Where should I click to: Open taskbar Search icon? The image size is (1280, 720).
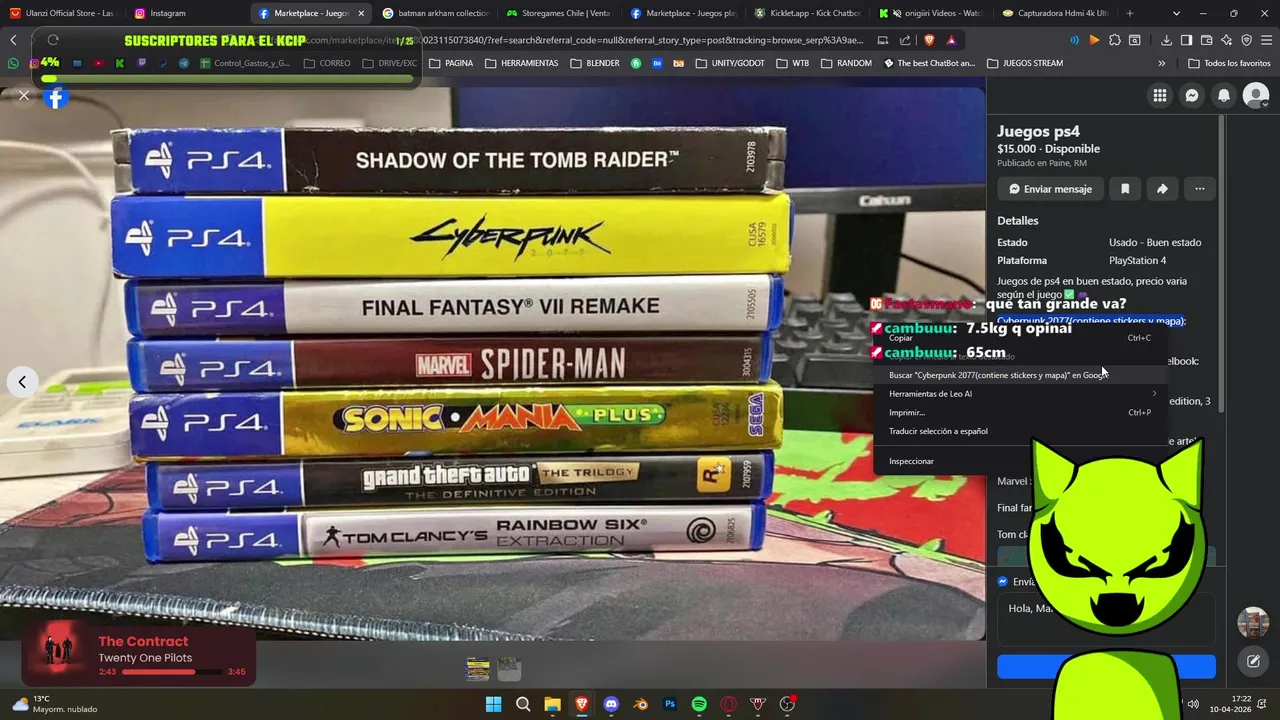point(523,704)
